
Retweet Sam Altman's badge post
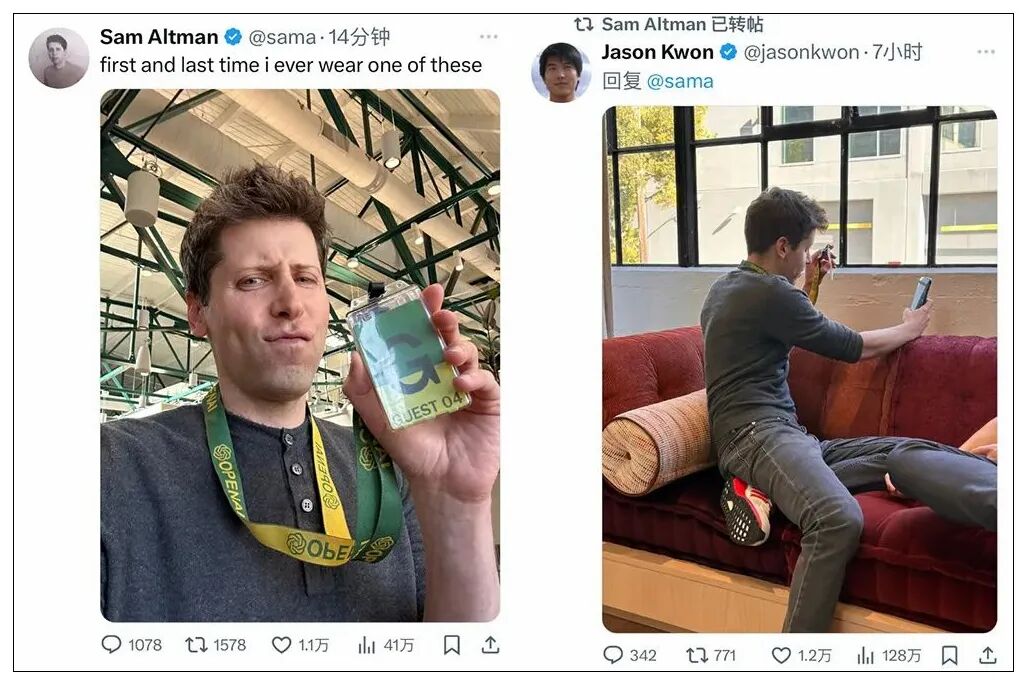point(215,645)
